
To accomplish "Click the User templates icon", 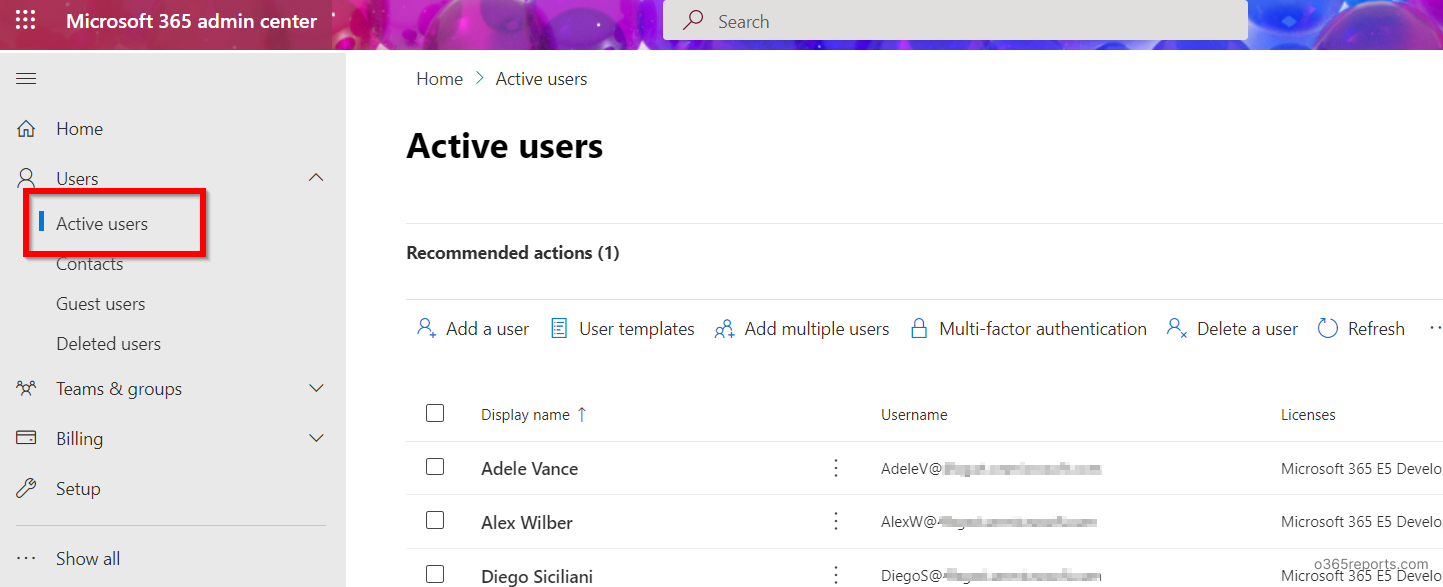I will (x=560, y=328).
